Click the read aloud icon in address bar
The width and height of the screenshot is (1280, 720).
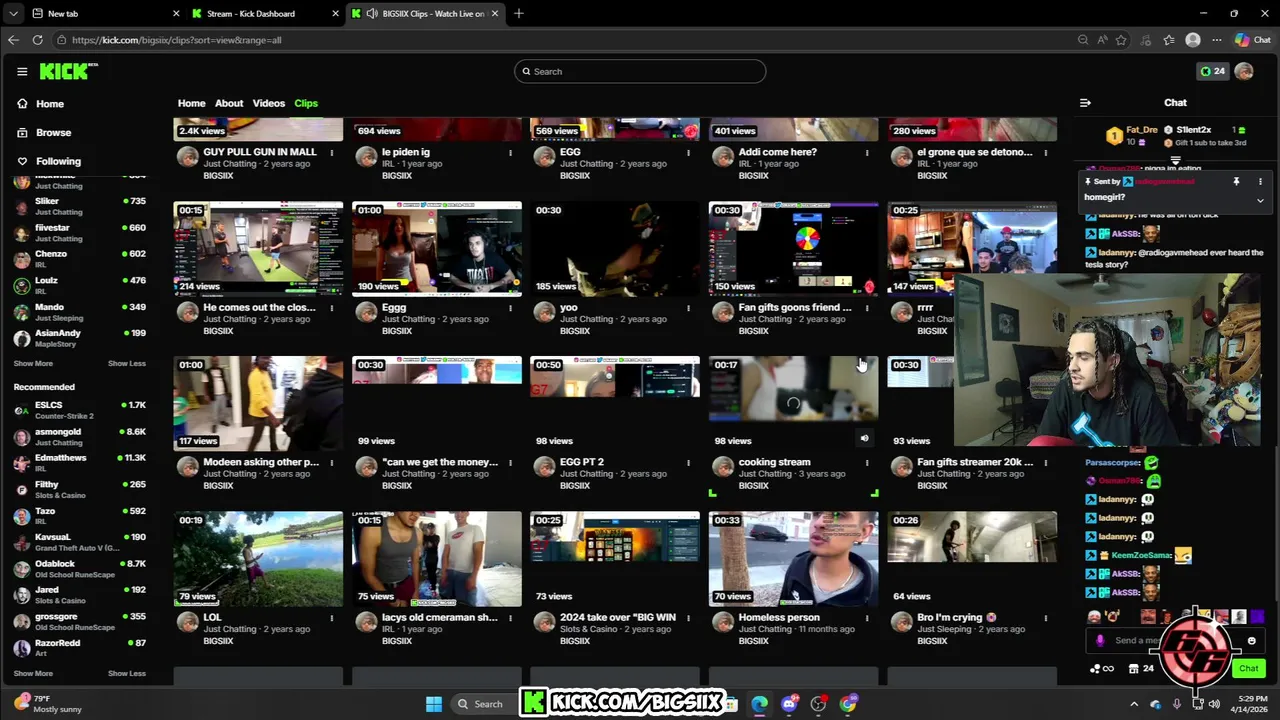click(x=1102, y=40)
